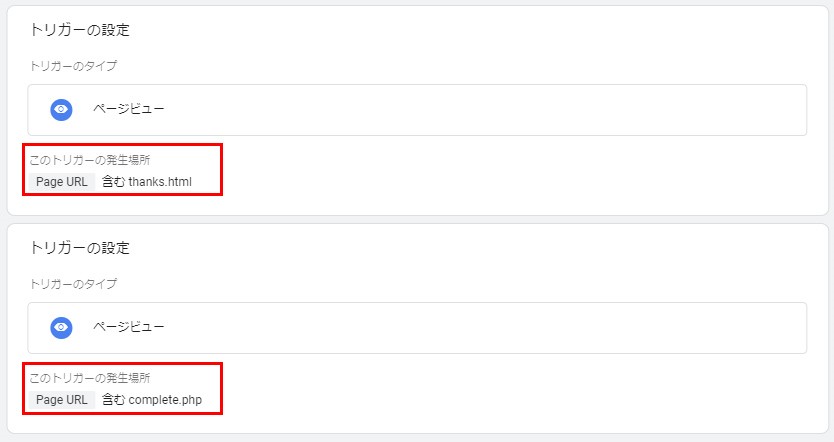The image size is (834, 442).
Task: Click このトリガーの発生場所 label above thanks.html
Action: pos(90,160)
